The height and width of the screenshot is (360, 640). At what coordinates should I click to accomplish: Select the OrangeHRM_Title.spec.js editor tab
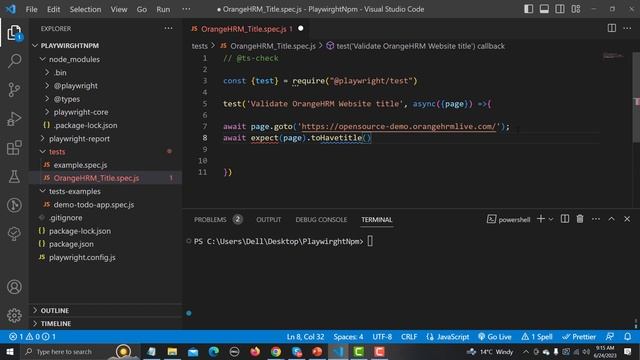click(x=247, y=29)
